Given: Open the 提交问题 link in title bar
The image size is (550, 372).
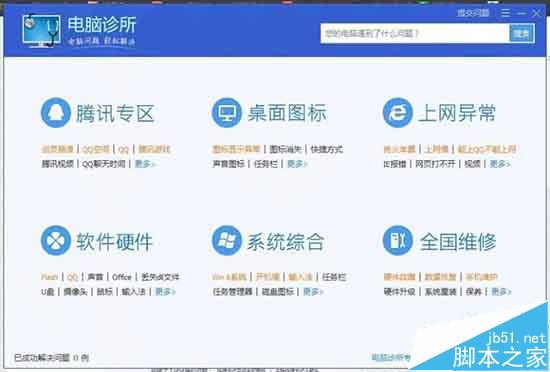Looking at the screenshot, I should pos(473,13).
